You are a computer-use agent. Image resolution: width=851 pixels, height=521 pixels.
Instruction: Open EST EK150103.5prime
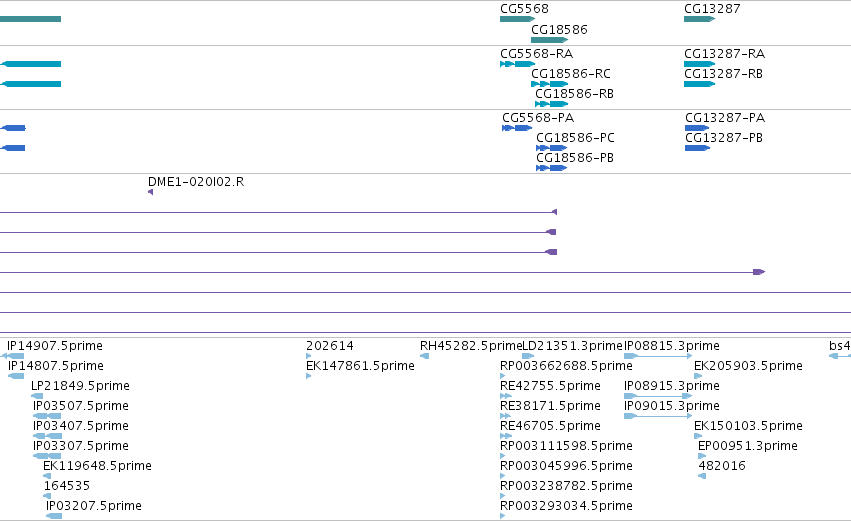tap(698, 436)
